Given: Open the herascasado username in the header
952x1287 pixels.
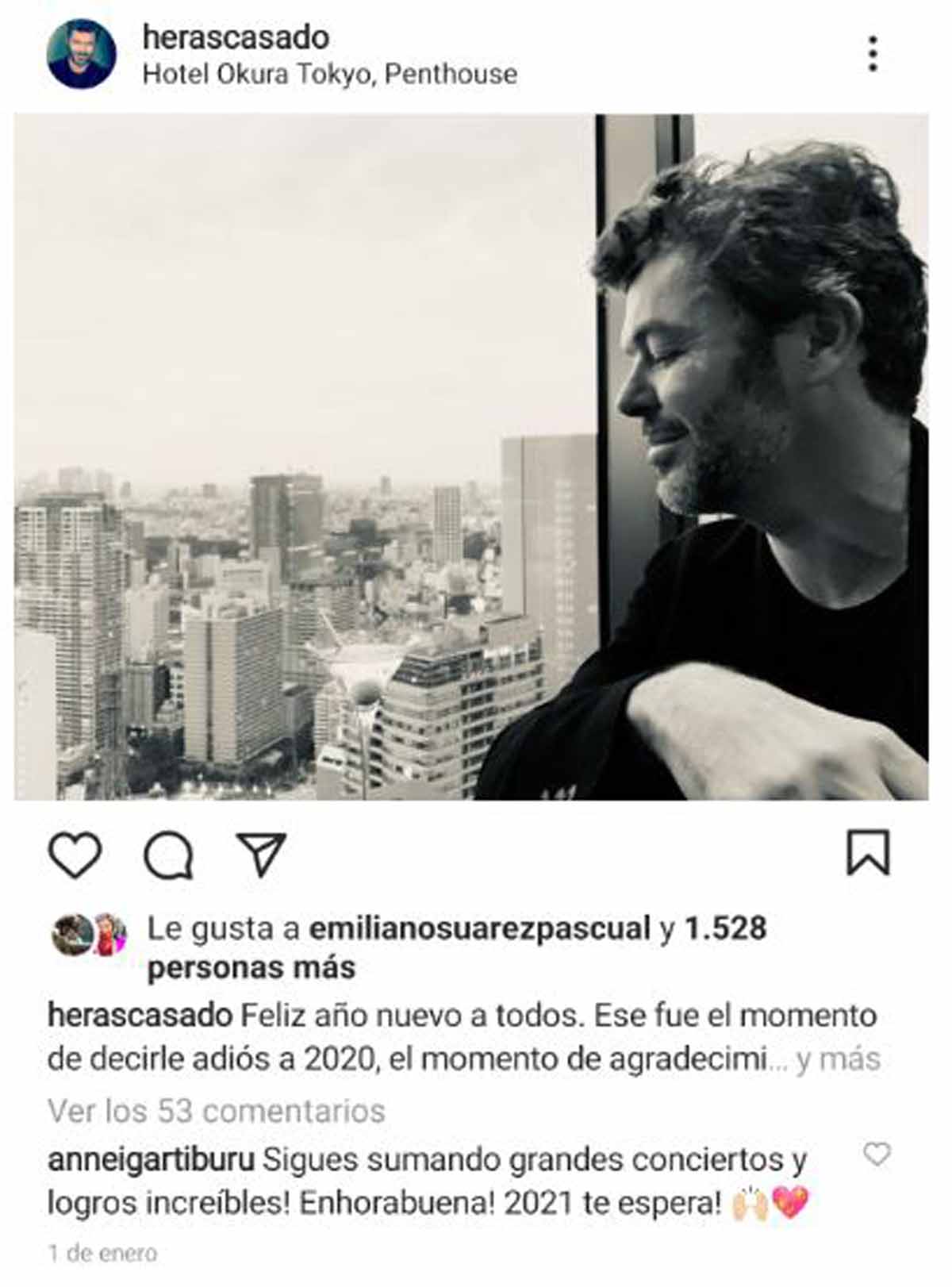Looking at the screenshot, I should [236, 36].
